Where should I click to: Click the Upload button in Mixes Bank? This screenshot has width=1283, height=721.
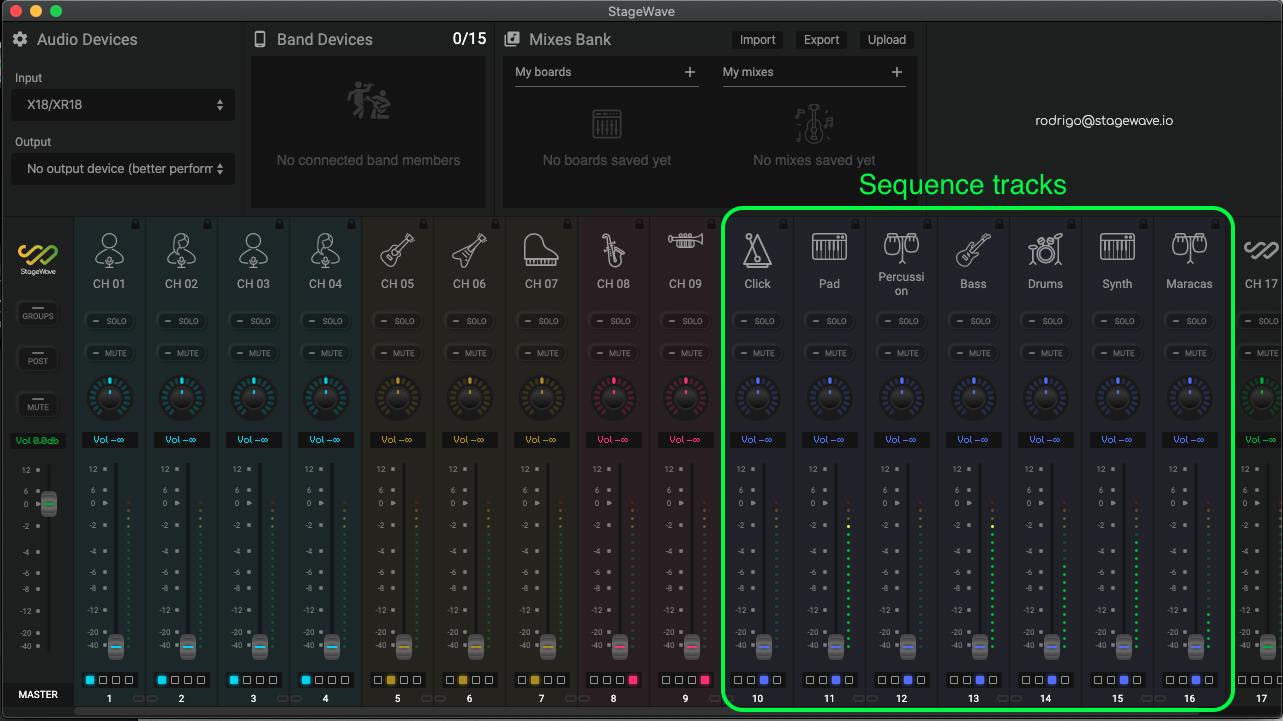click(886, 40)
